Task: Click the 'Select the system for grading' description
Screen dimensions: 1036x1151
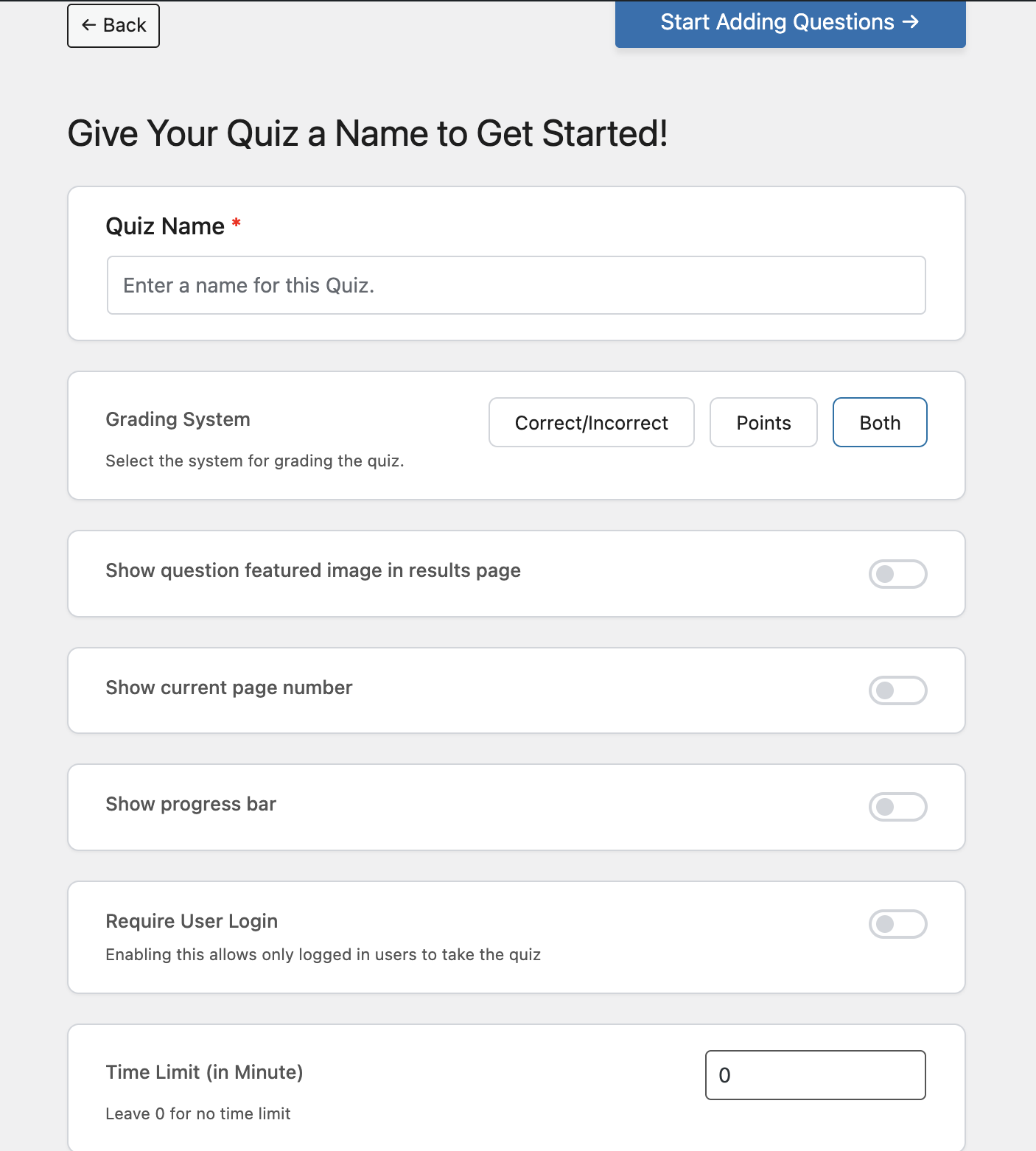Action: tap(254, 461)
